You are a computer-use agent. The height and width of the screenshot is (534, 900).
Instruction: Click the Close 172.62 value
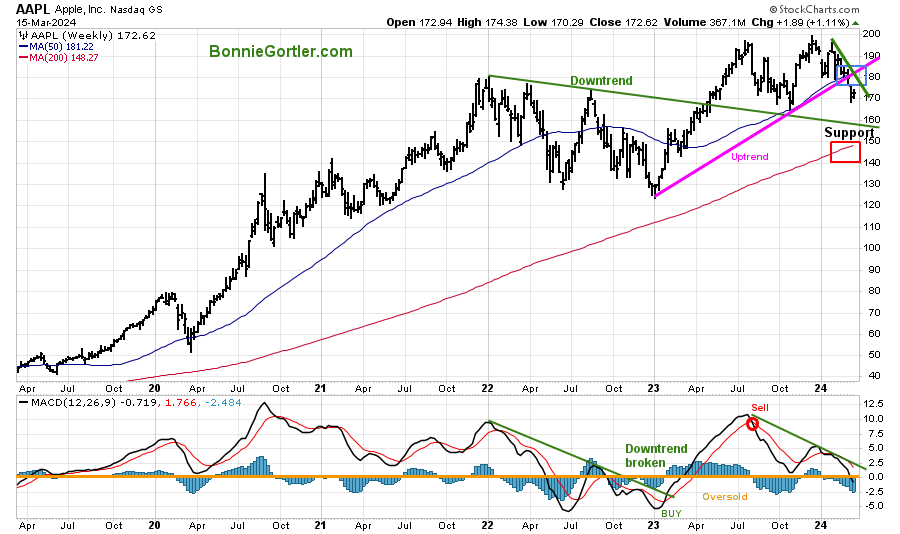tap(624, 22)
